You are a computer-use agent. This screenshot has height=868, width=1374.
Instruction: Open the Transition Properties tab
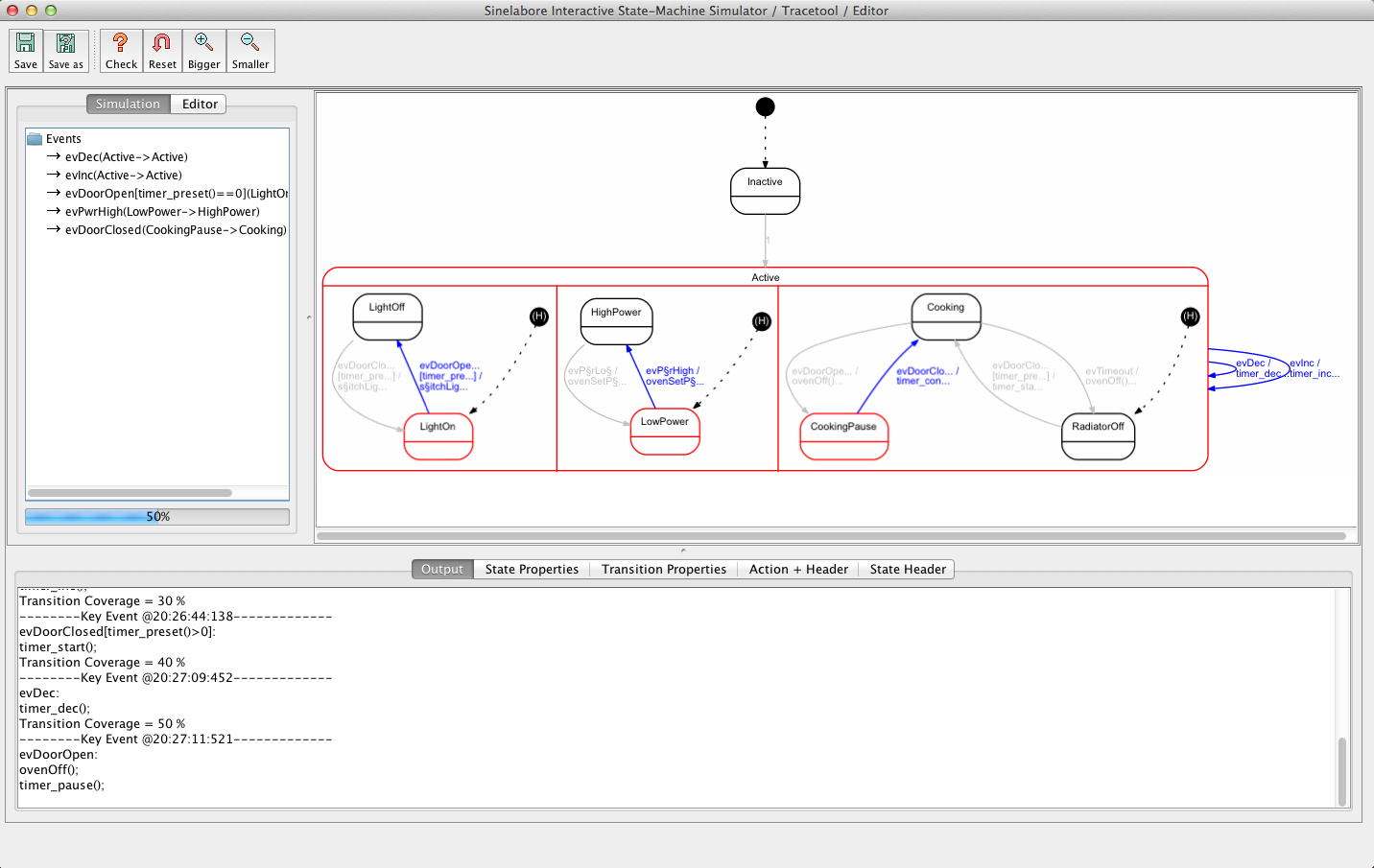pos(663,569)
